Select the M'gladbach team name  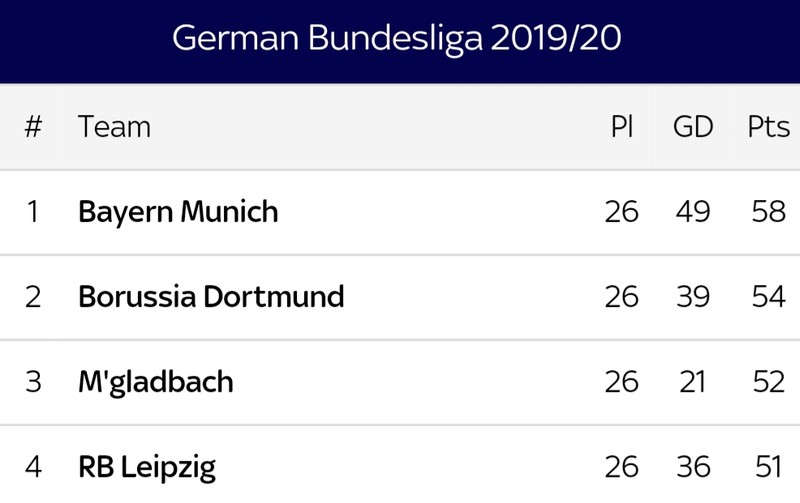click(156, 383)
